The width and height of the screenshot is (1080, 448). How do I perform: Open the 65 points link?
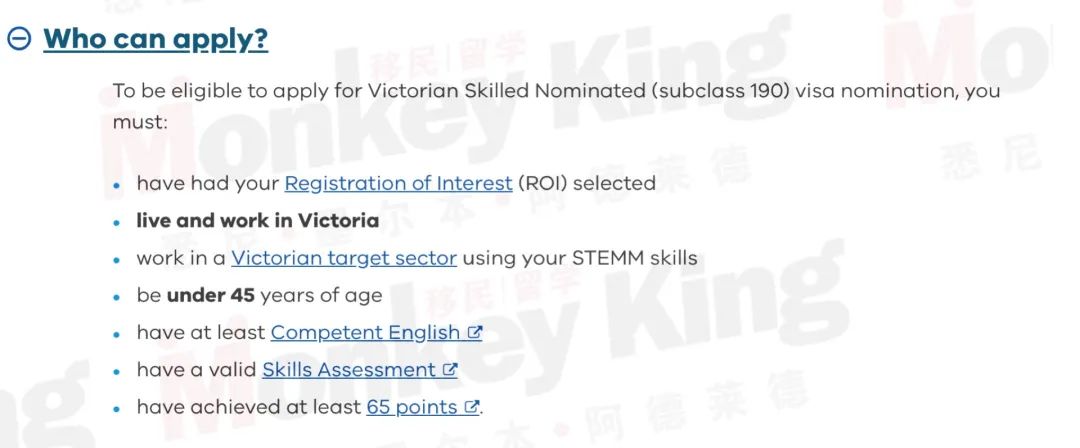point(411,407)
